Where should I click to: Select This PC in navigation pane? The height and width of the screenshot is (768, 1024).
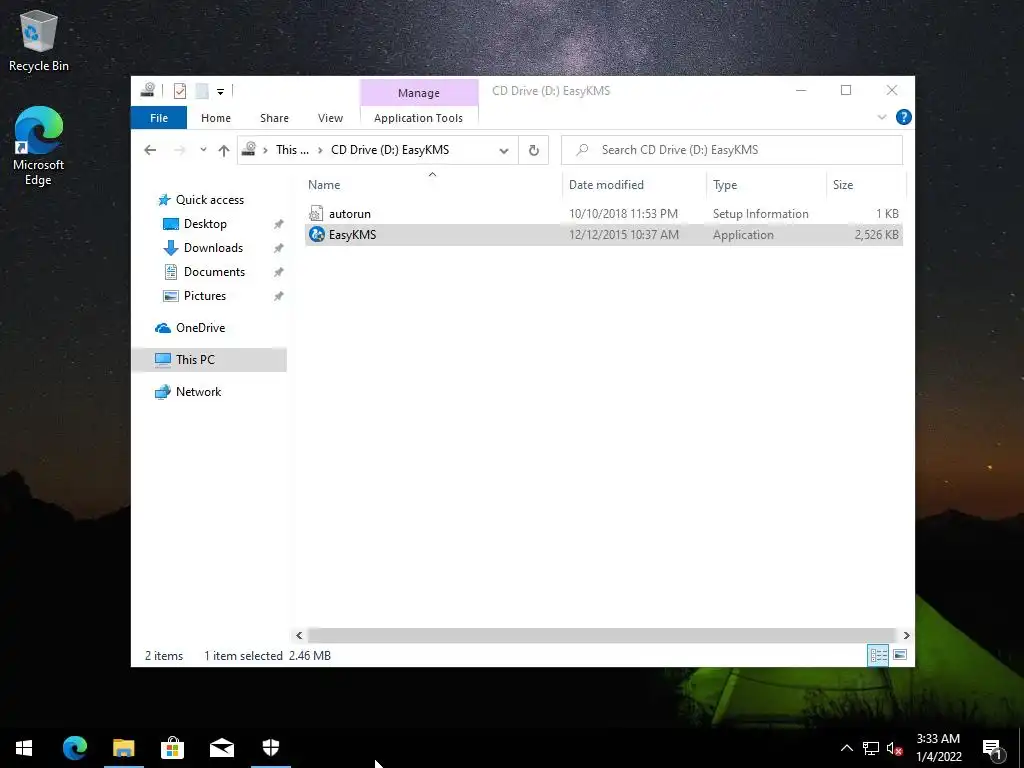pyautogui.click(x=209, y=360)
